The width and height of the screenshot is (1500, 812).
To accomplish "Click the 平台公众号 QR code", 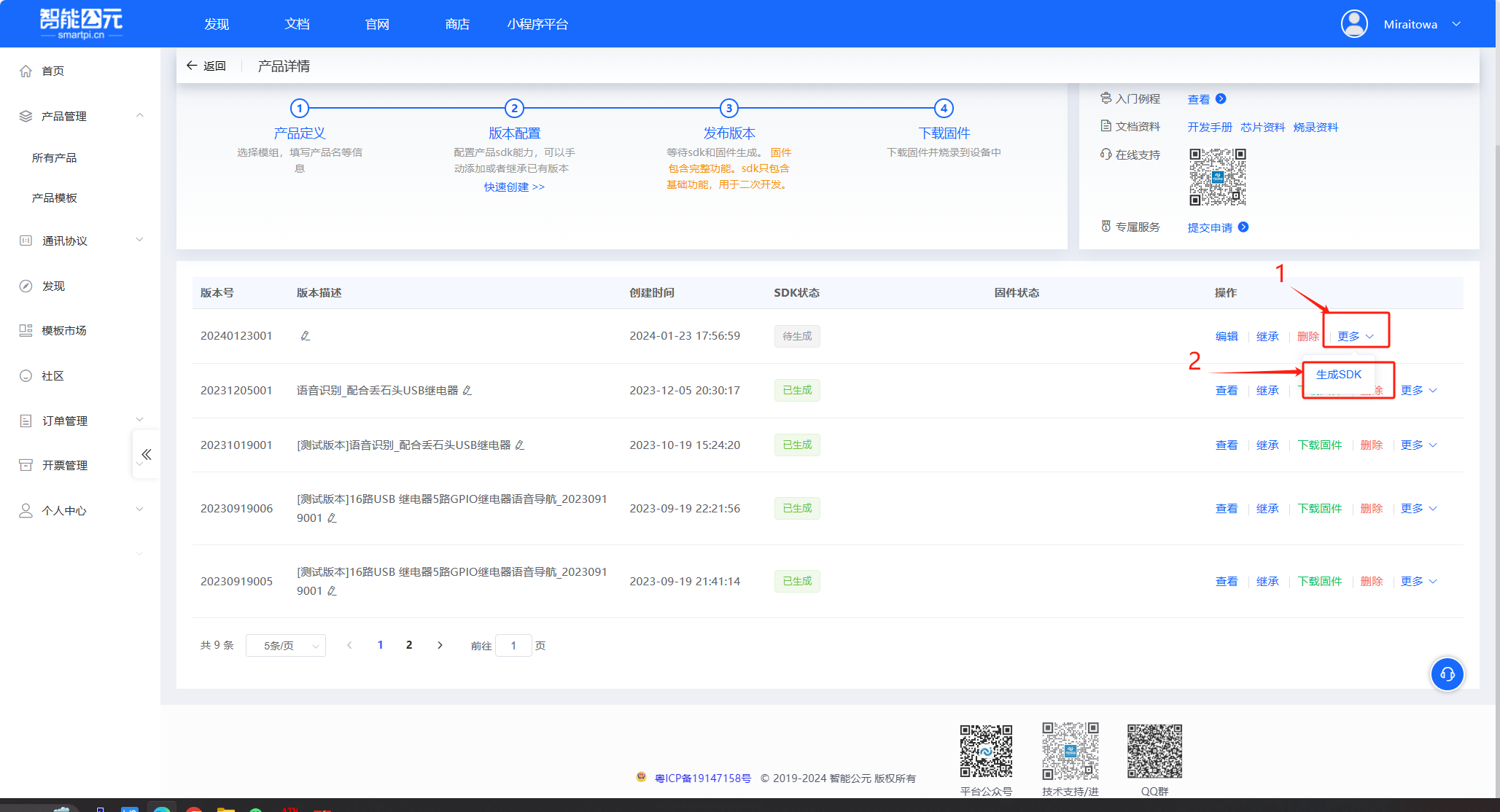I will click(x=986, y=751).
